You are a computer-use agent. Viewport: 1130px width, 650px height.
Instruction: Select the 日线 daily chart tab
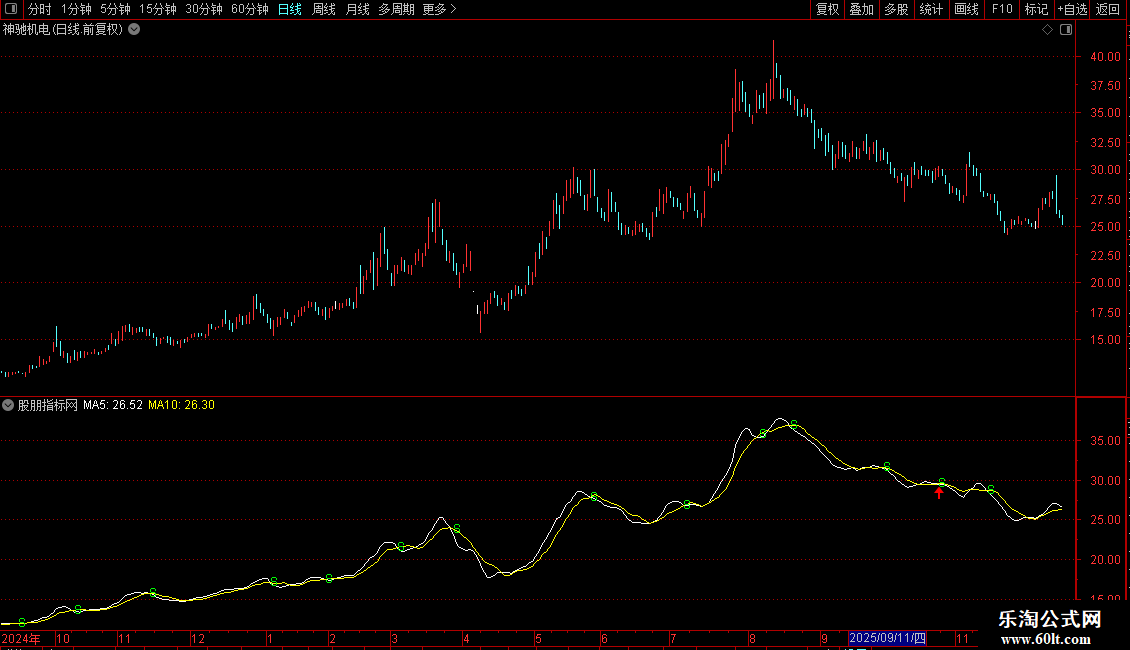(x=290, y=9)
